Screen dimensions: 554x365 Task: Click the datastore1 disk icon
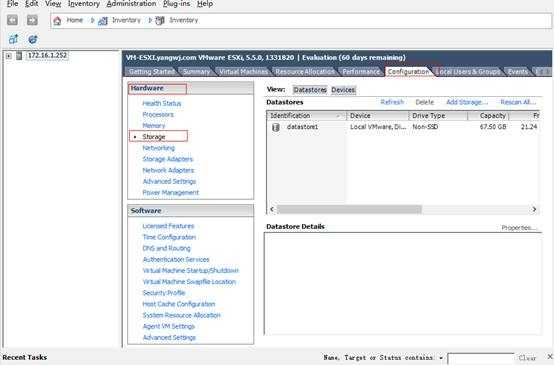[x=276, y=127]
